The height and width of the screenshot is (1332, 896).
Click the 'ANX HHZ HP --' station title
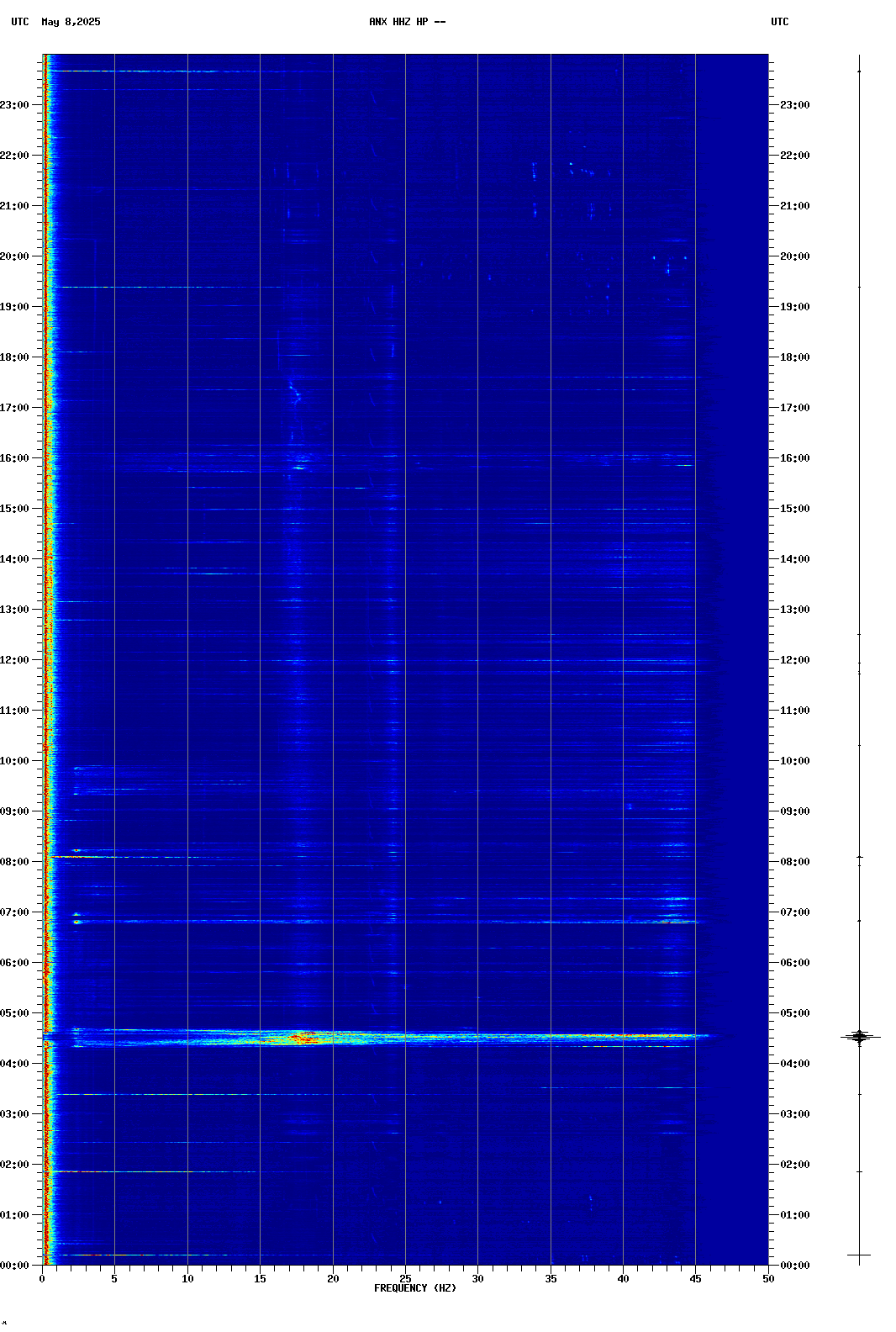pyautogui.click(x=407, y=22)
